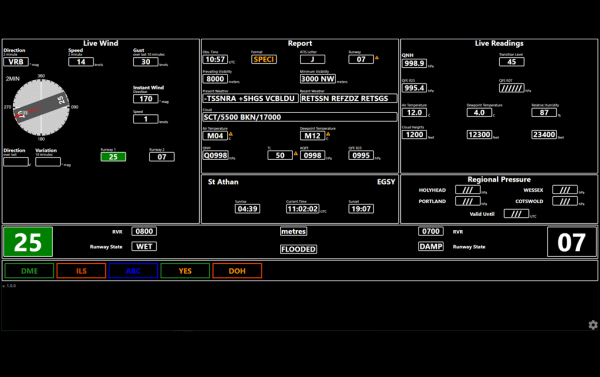Click report field showing 0998 without Q
The height and width of the screenshot is (377, 600).
pos(313,155)
